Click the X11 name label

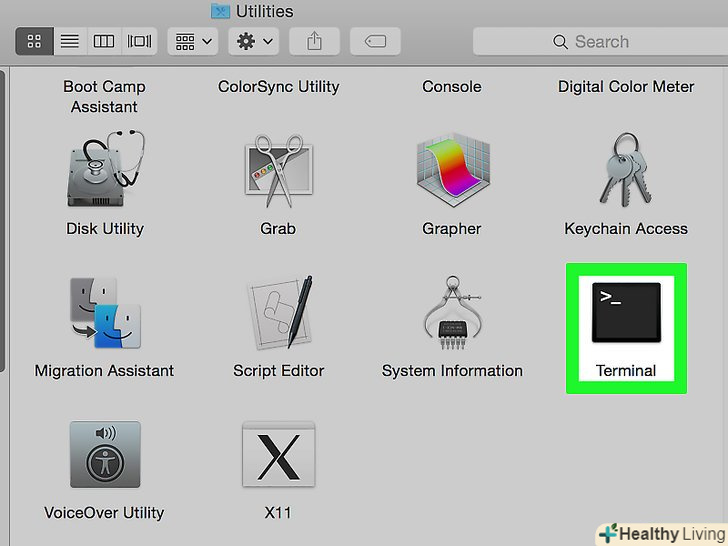[x=278, y=513]
